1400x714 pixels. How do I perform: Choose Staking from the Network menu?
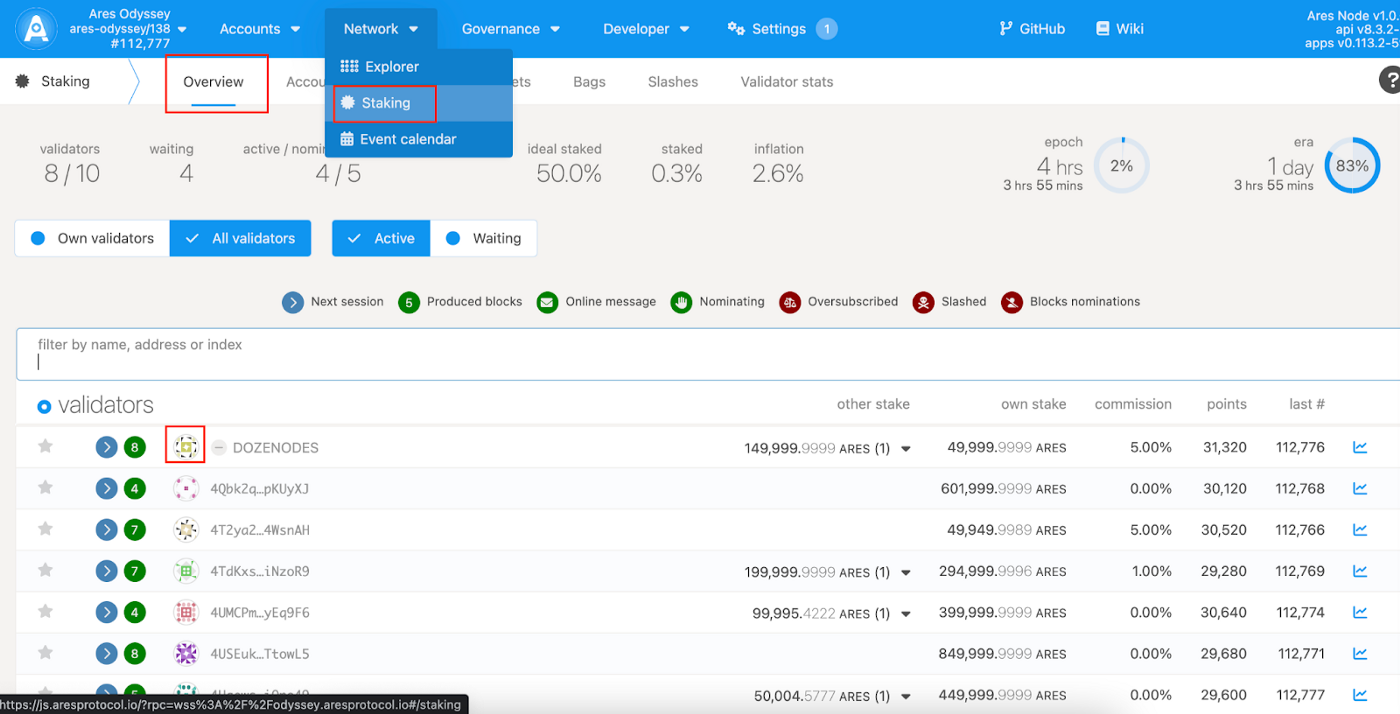pyautogui.click(x=419, y=103)
